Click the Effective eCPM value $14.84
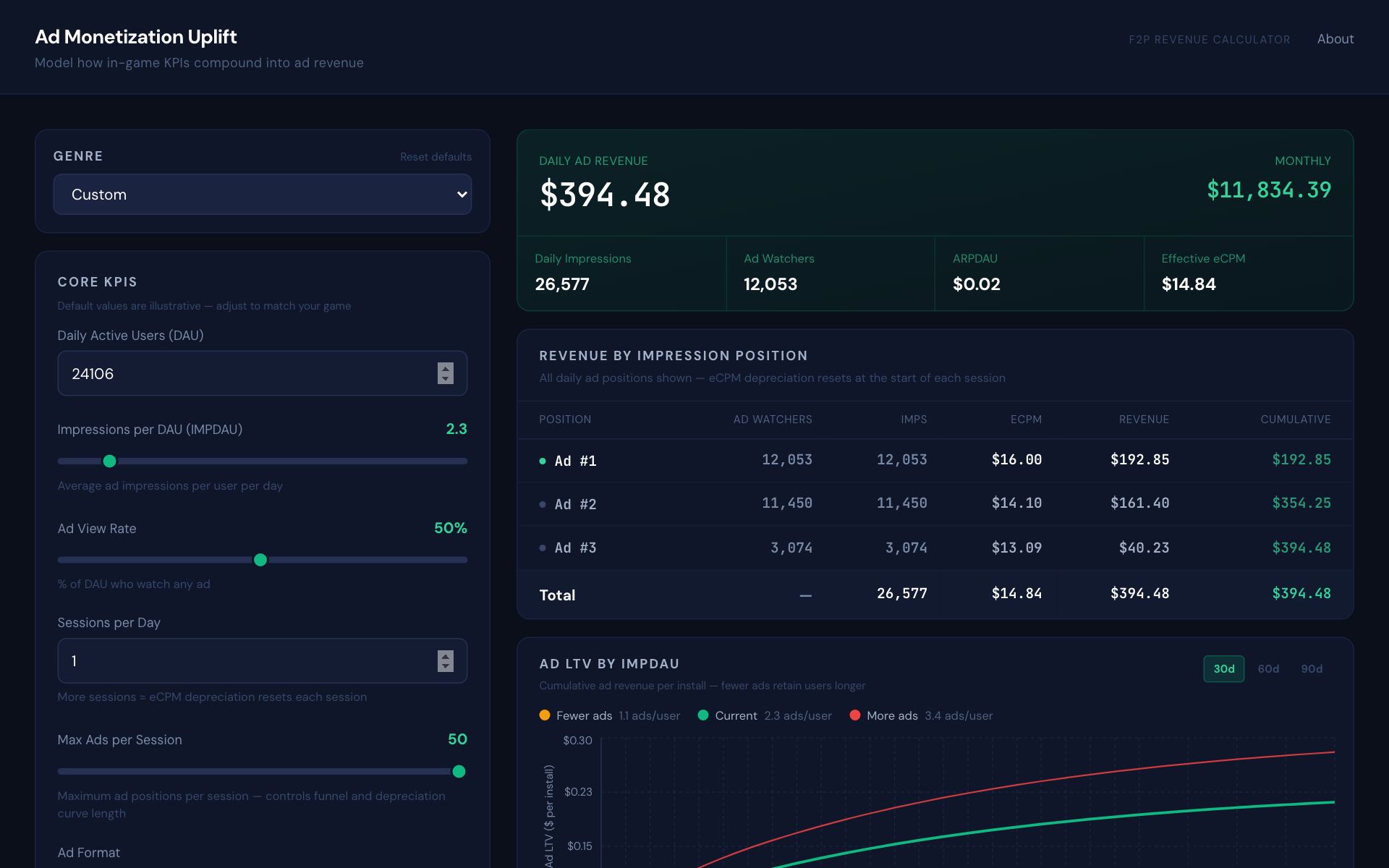This screenshot has width=1389, height=868. [1189, 284]
